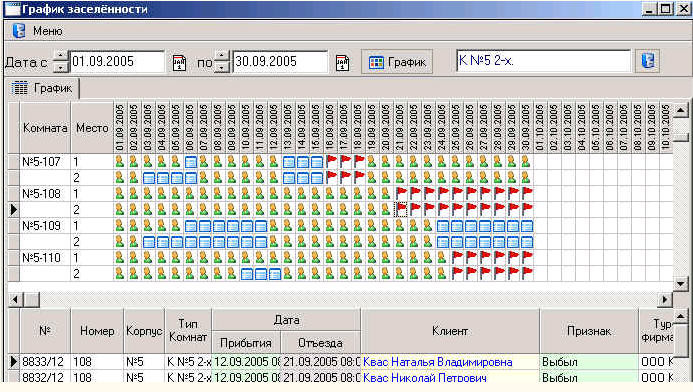
Task: Click the end date field 30.09.2005
Action: pos(280,61)
